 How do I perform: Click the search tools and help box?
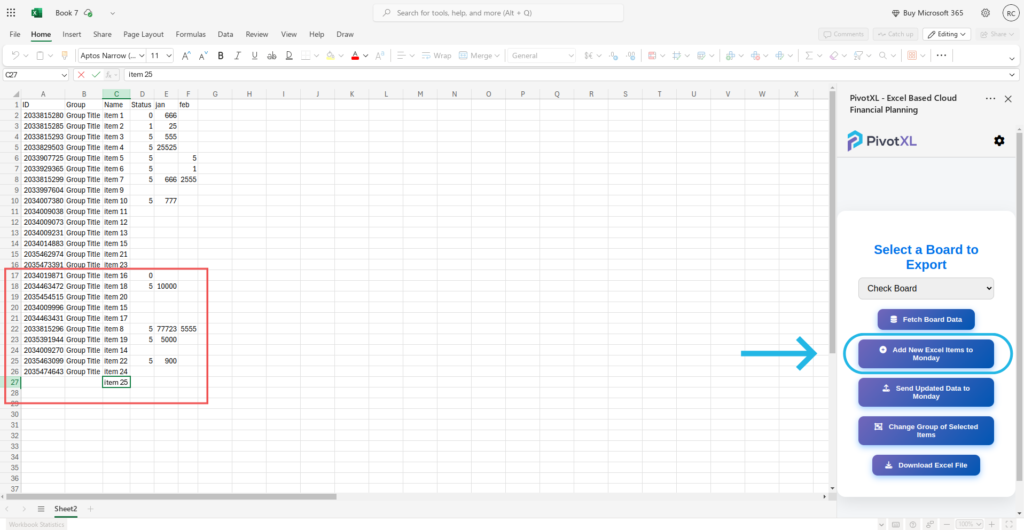pos(498,13)
